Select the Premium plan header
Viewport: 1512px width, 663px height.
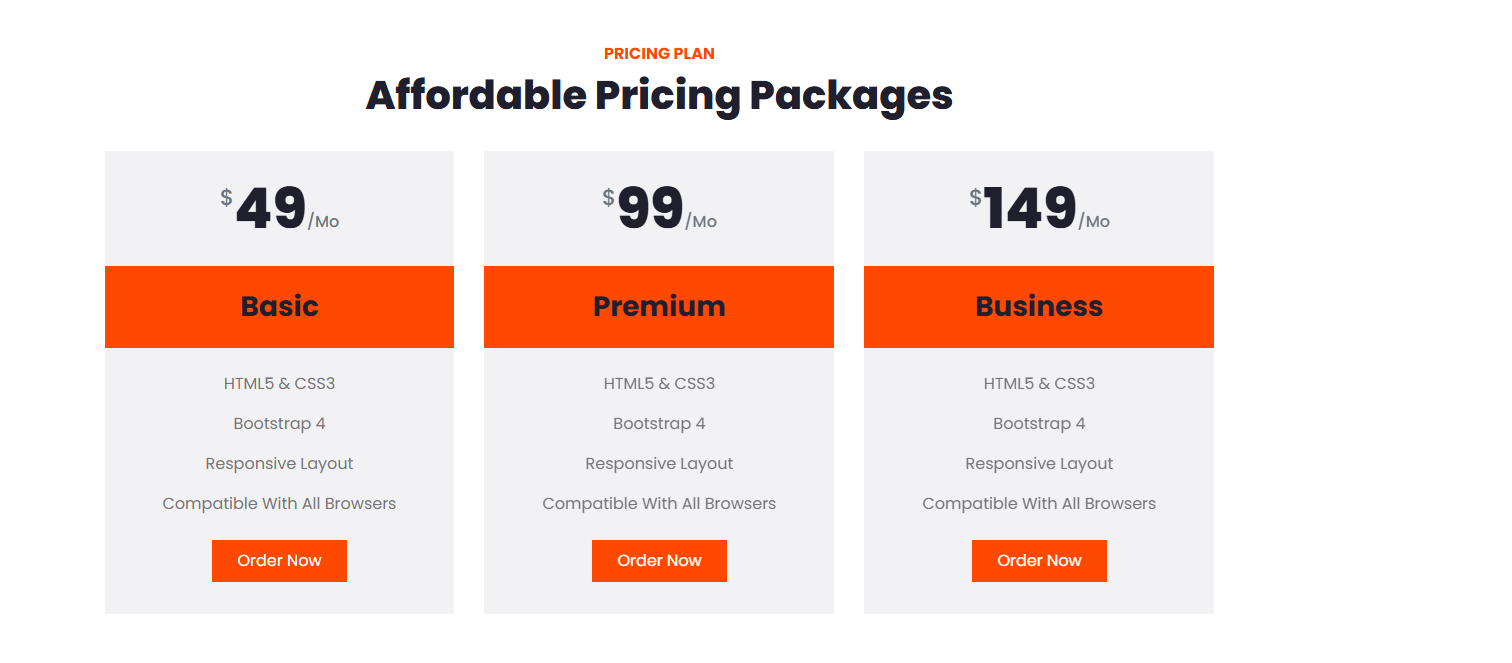[x=659, y=306]
